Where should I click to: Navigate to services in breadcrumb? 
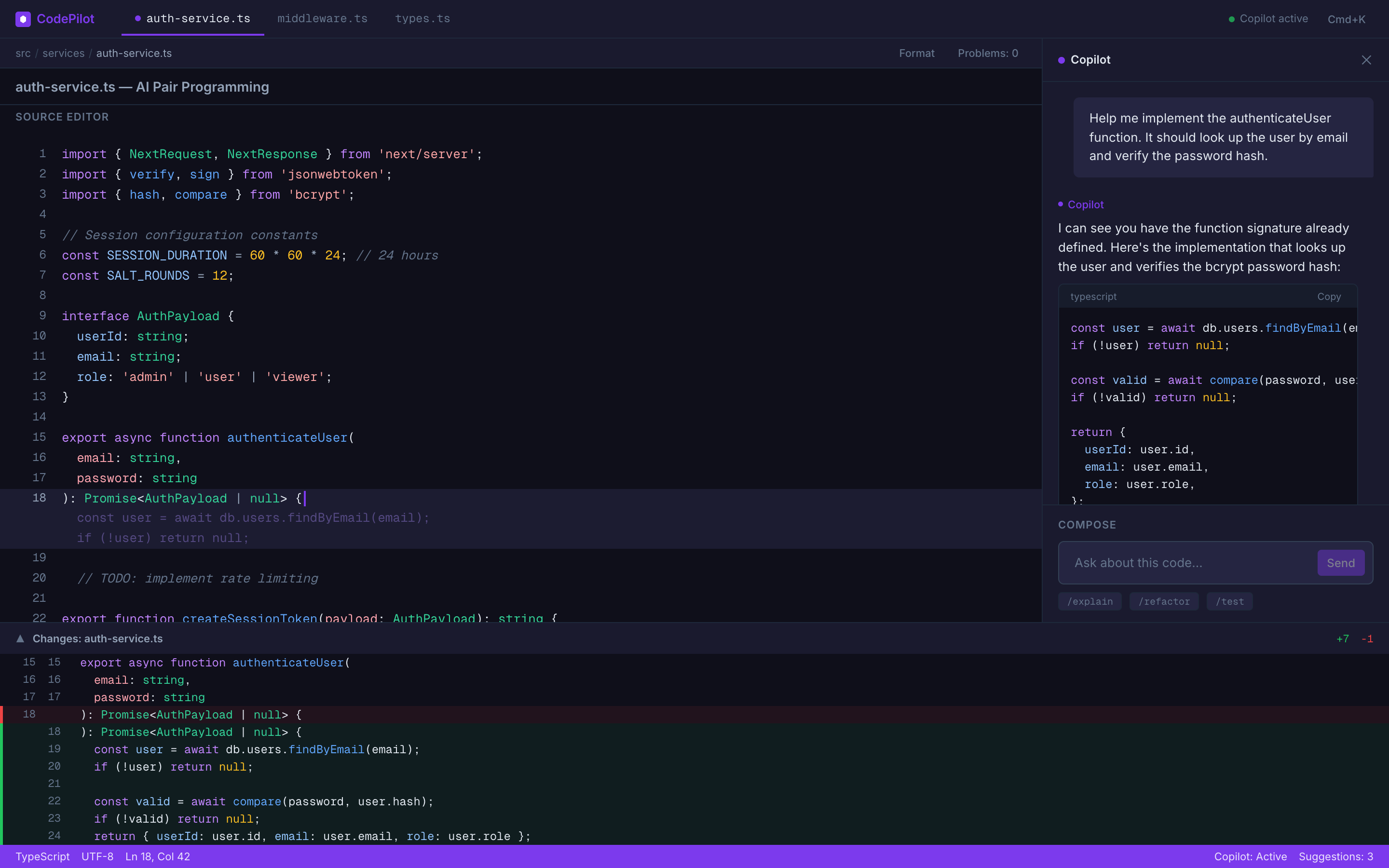coord(63,54)
